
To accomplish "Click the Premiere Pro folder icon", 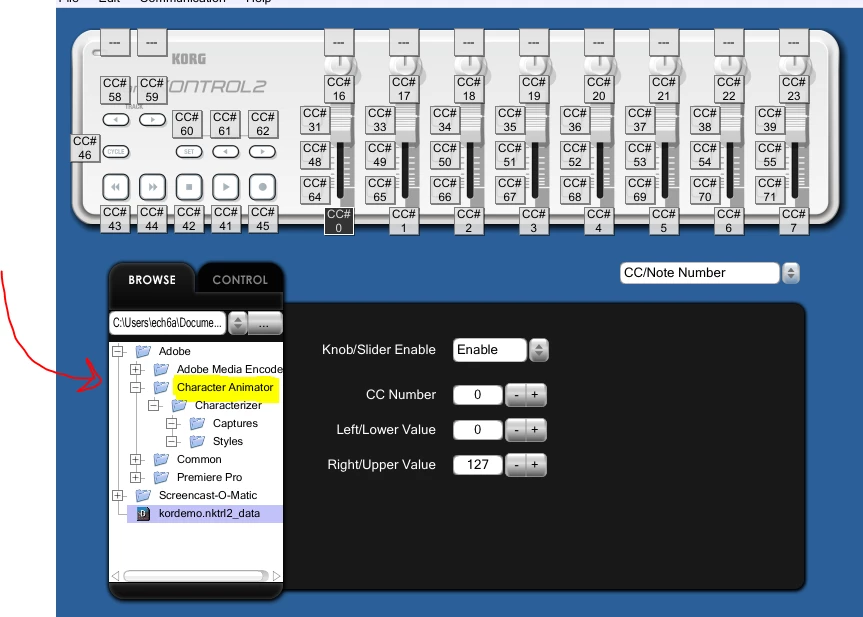I will pos(161,477).
